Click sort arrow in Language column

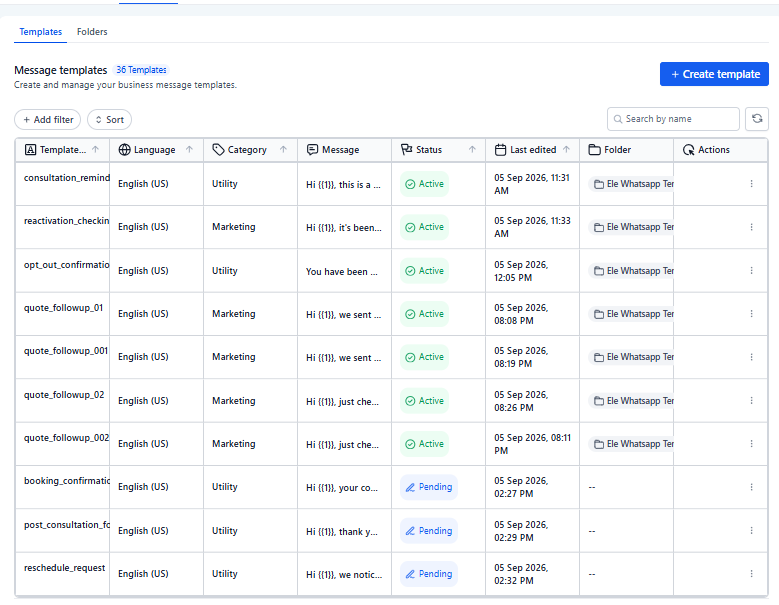189,150
